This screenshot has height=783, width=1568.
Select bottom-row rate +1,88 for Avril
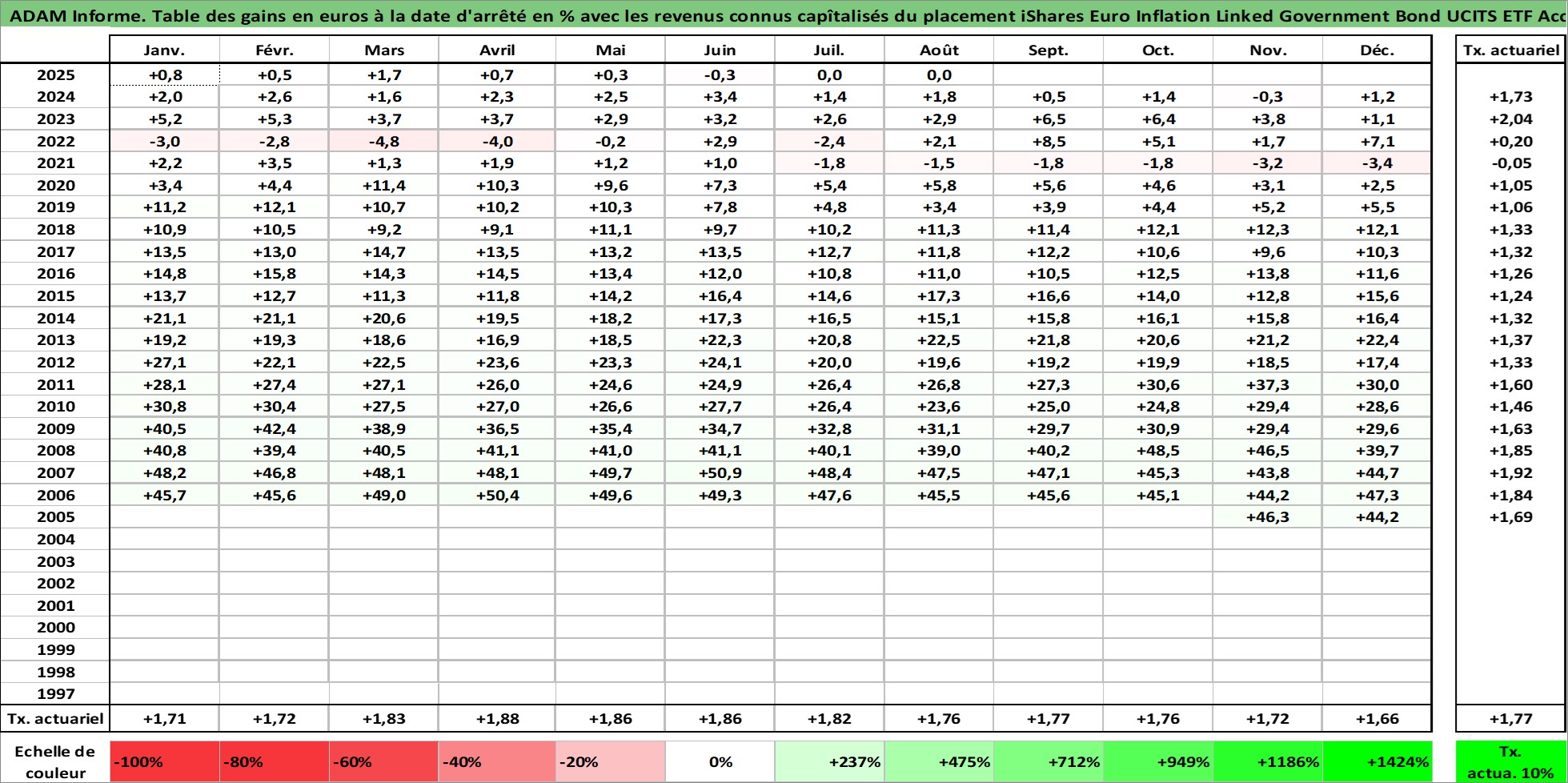497,719
